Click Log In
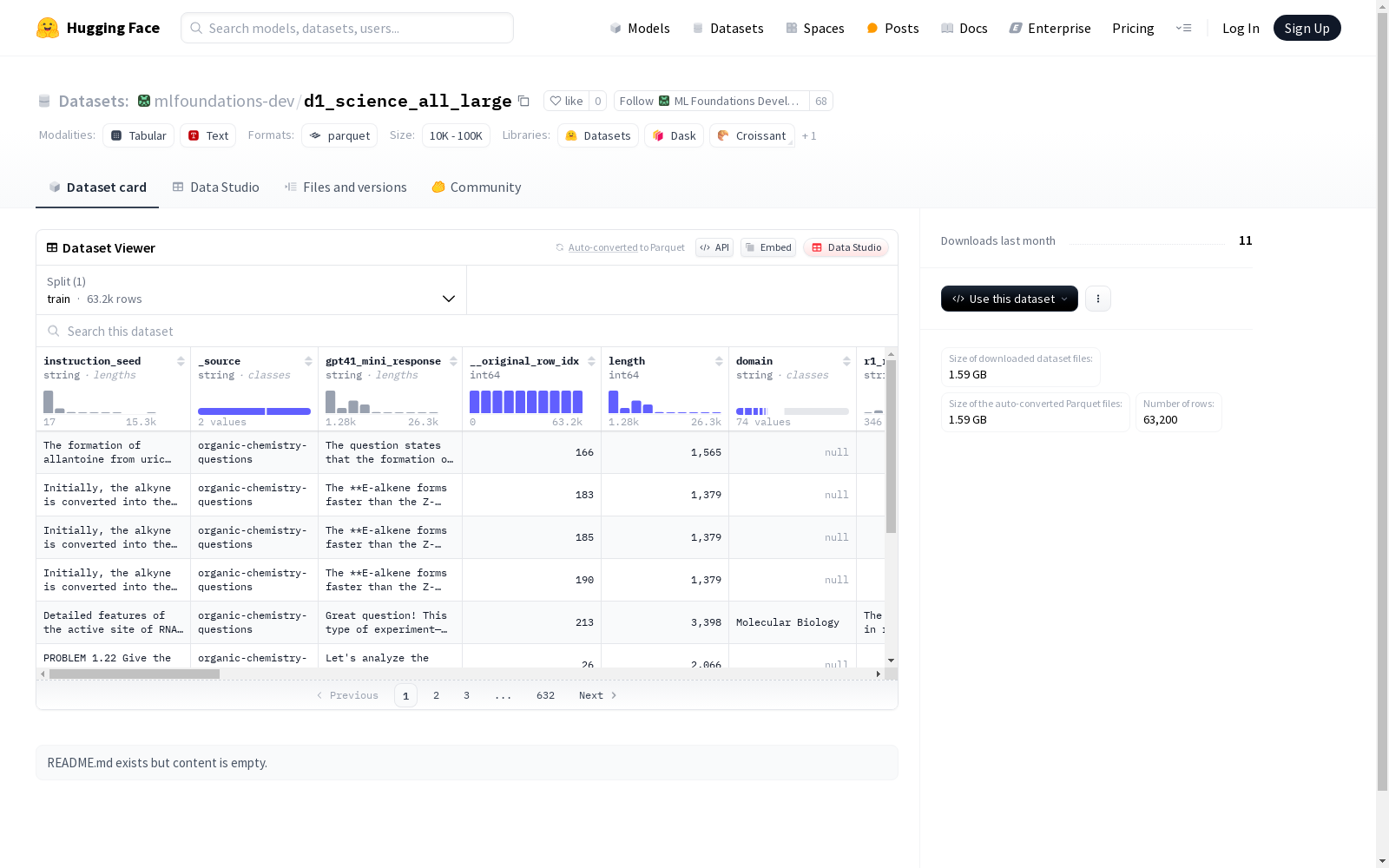 coord(1241,28)
